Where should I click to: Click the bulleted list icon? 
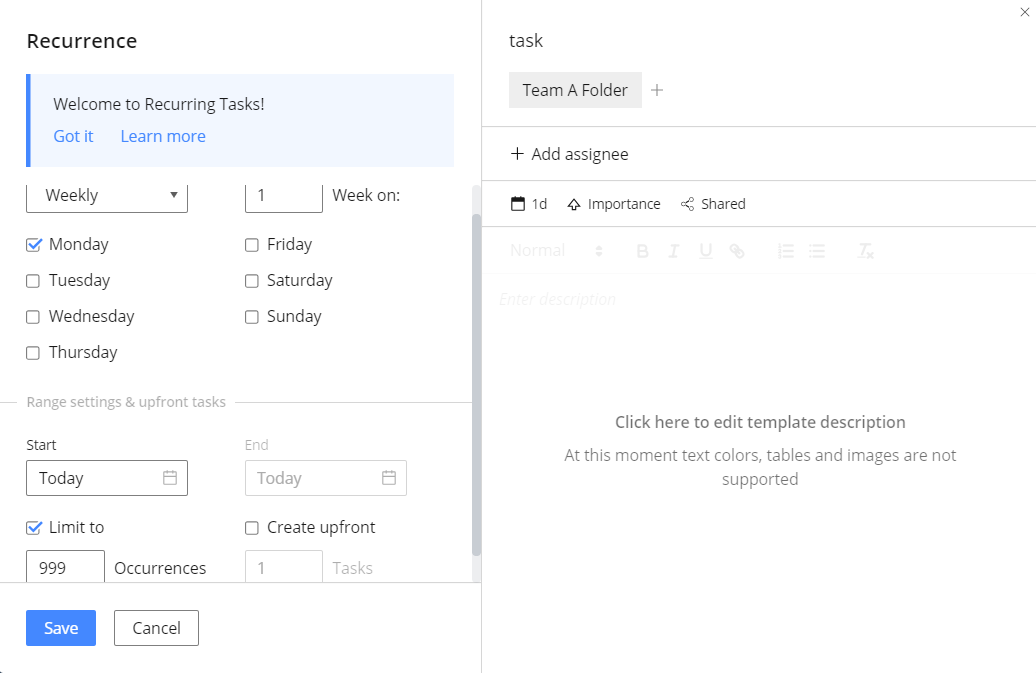(x=817, y=251)
